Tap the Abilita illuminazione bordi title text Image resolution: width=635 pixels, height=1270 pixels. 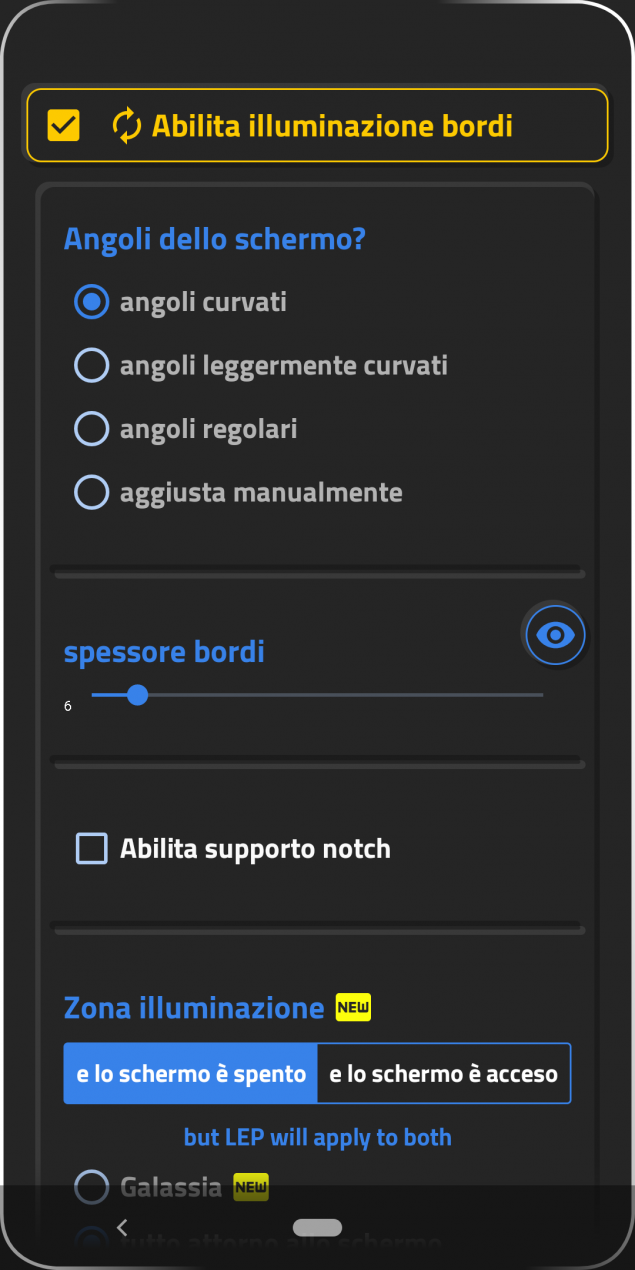click(332, 126)
